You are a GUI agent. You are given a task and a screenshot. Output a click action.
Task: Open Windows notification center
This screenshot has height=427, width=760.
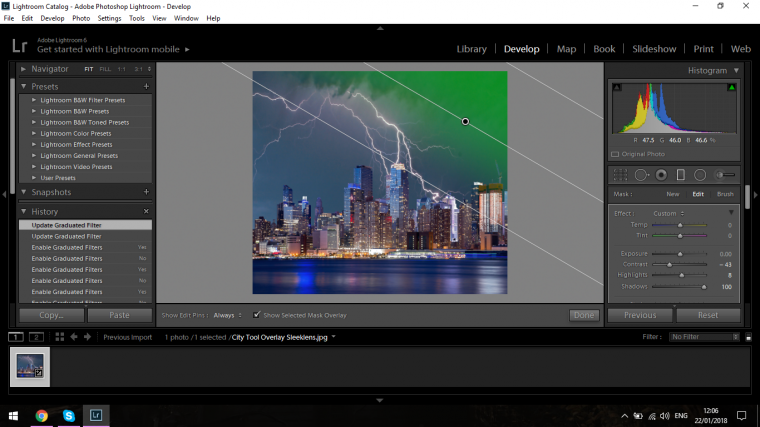tap(742, 415)
